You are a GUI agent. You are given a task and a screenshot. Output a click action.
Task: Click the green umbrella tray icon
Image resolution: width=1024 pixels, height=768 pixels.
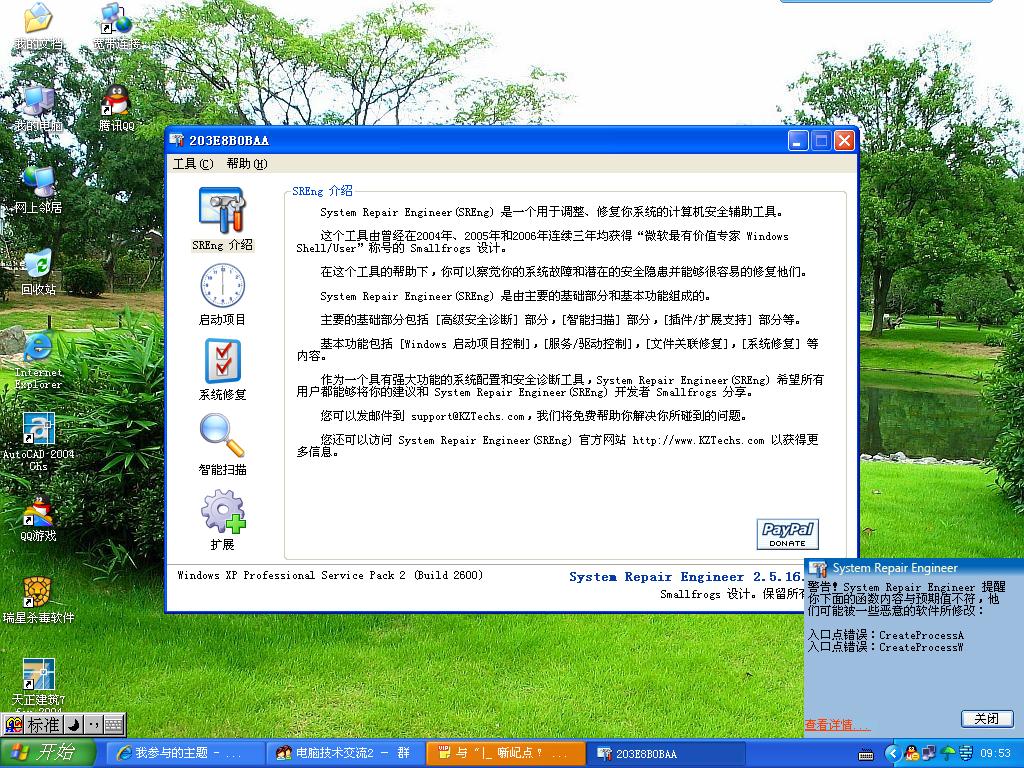coord(948,754)
